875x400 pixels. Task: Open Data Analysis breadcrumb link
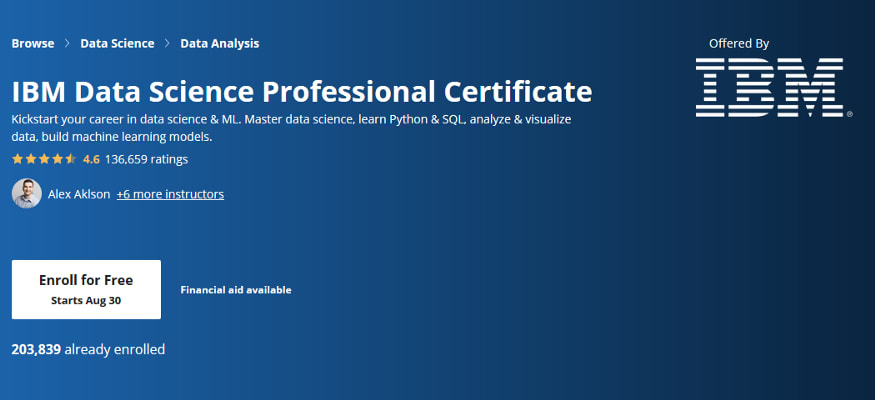(x=219, y=44)
